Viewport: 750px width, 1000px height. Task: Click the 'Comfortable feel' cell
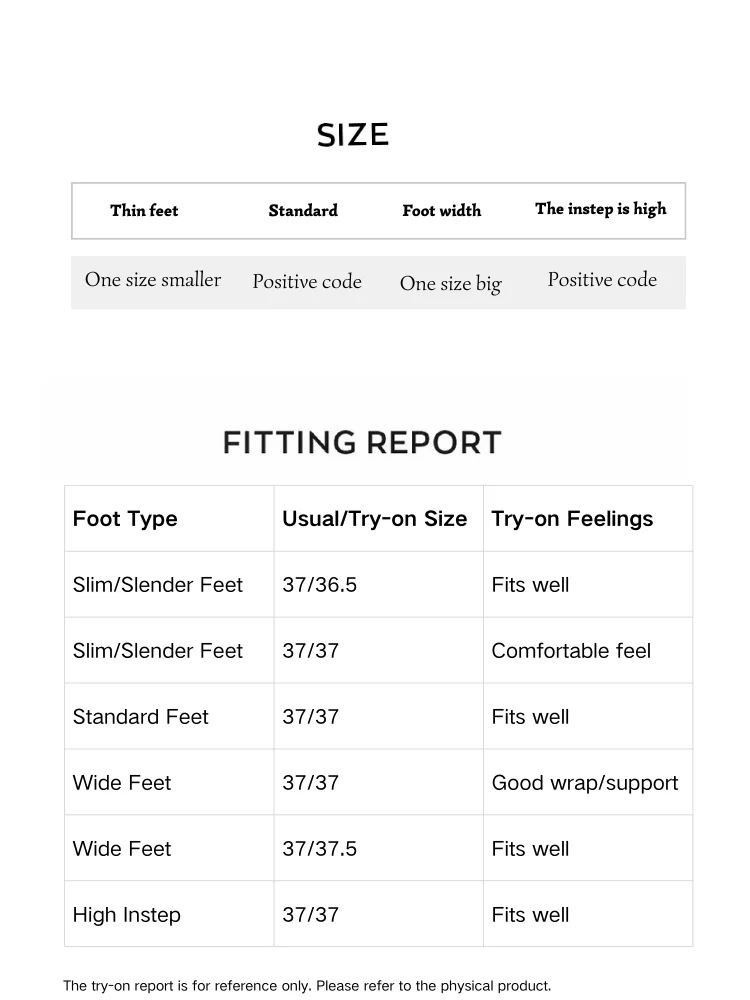coord(571,651)
